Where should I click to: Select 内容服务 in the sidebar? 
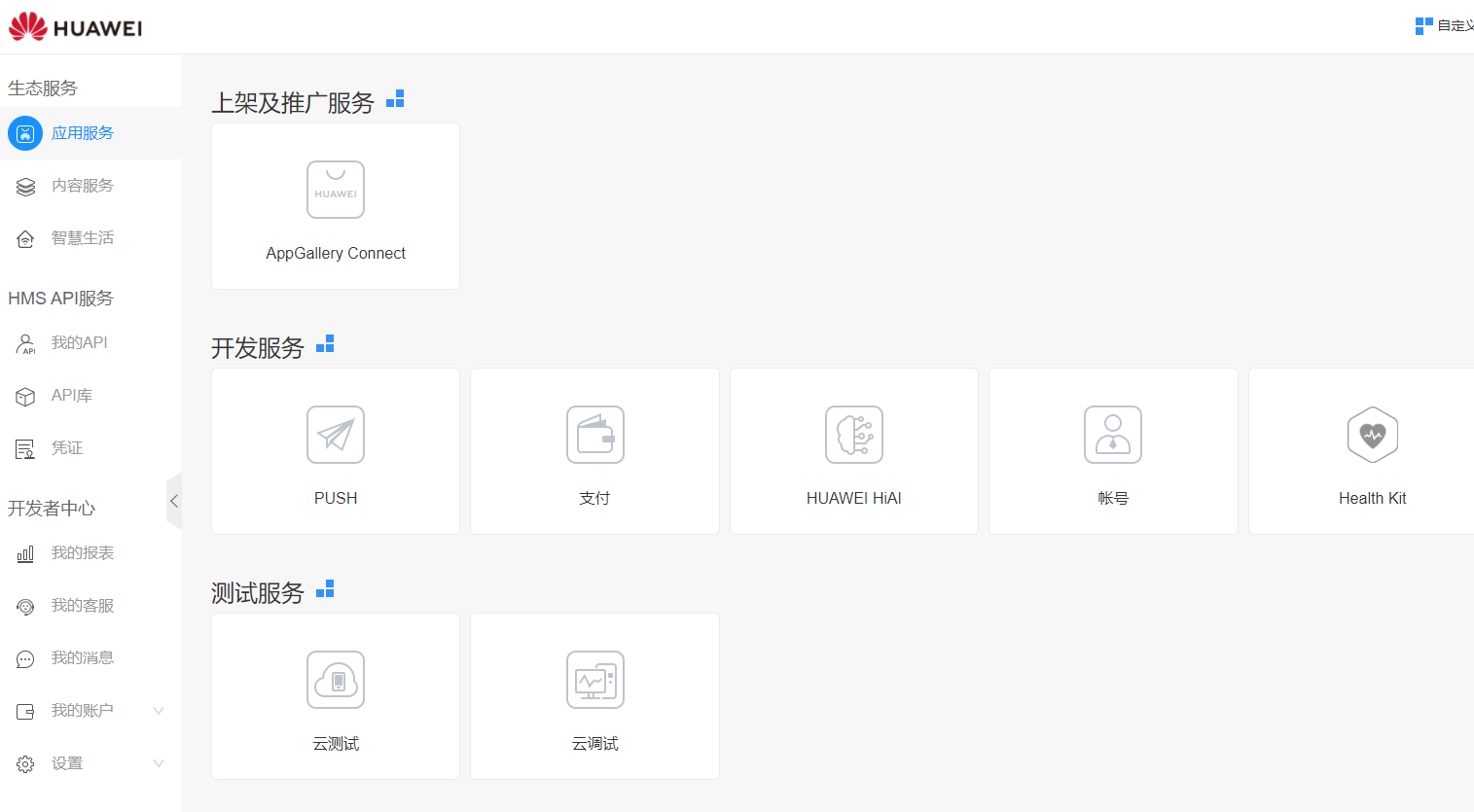coord(91,186)
